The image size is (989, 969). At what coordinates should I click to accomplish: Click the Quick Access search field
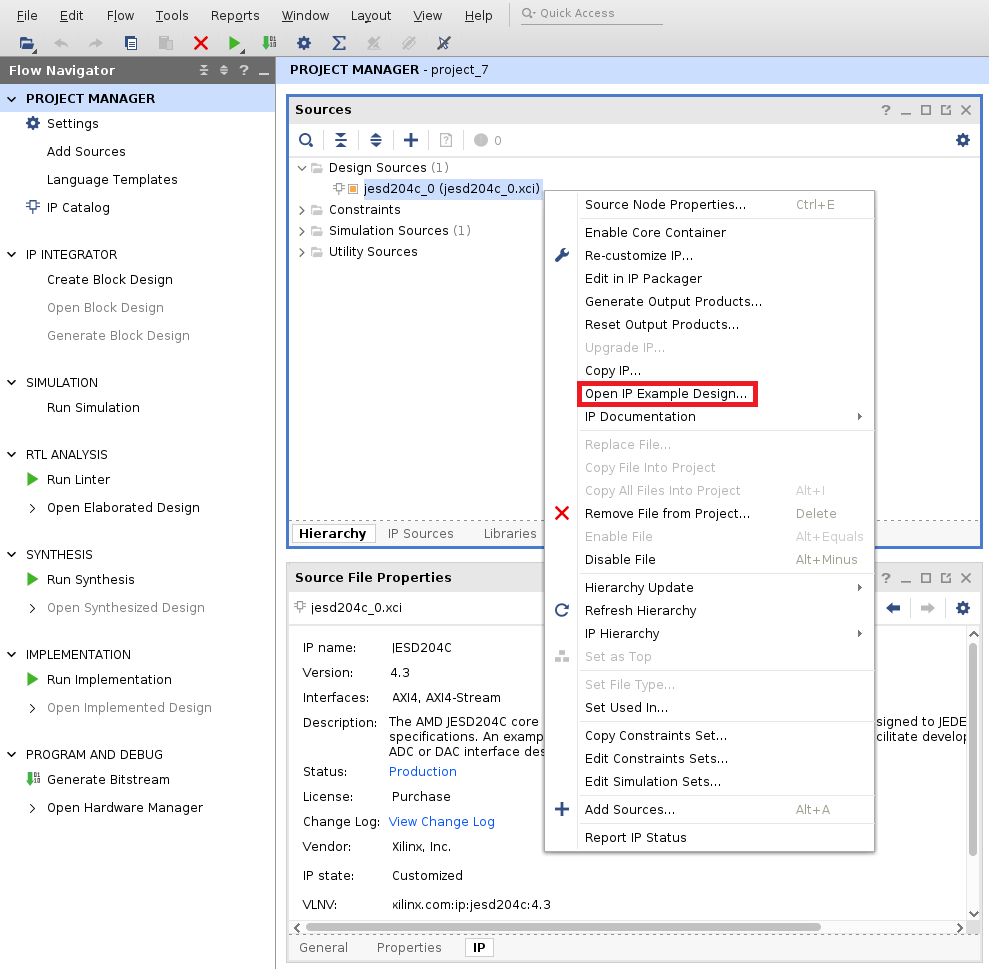[592, 13]
